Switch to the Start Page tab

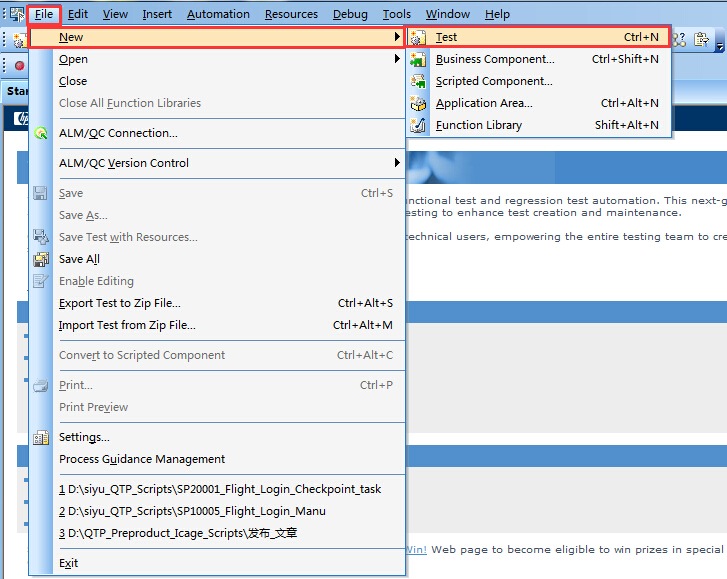[x=17, y=91]
